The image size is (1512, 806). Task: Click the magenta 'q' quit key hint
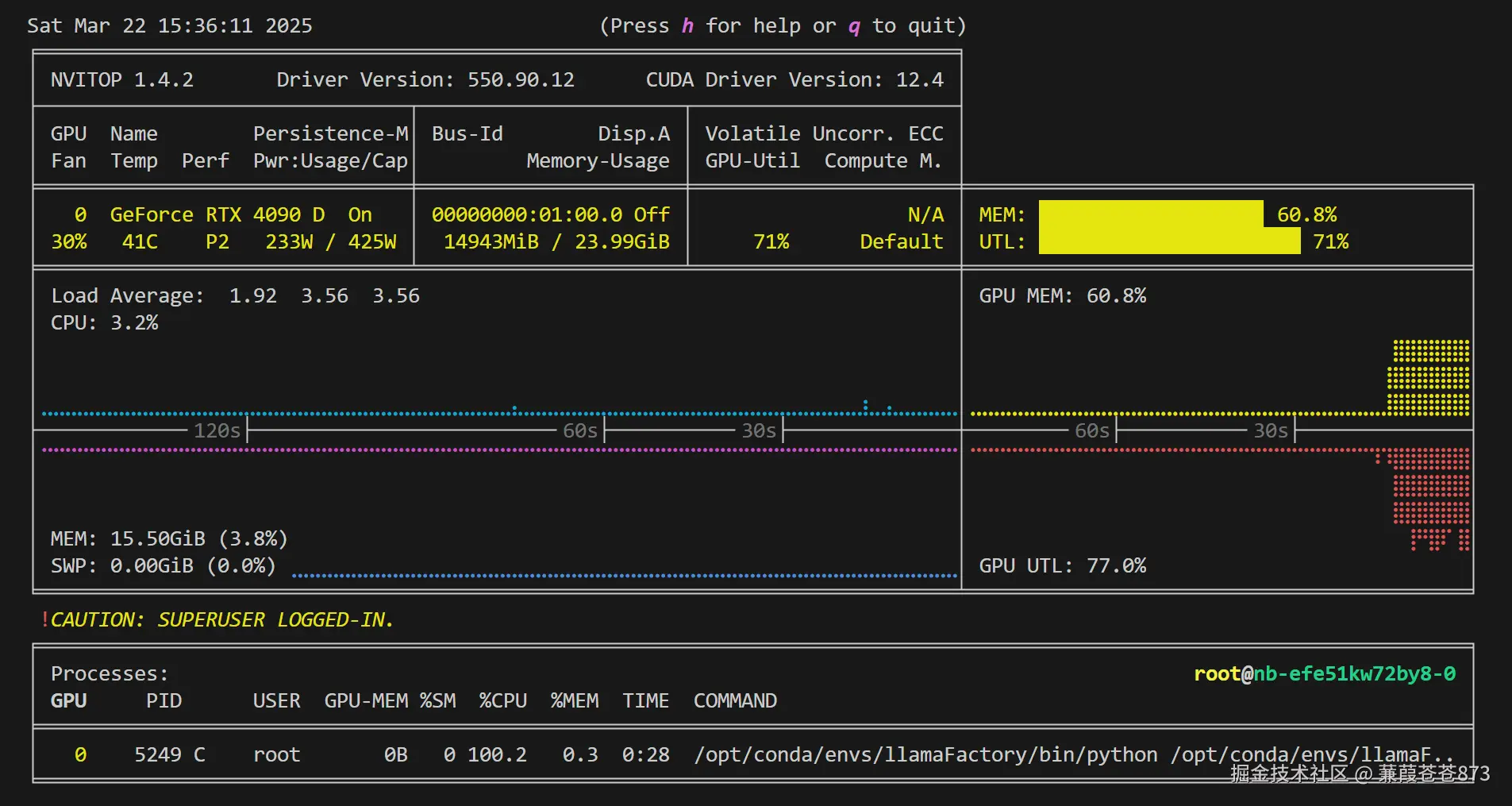point(854,26)
